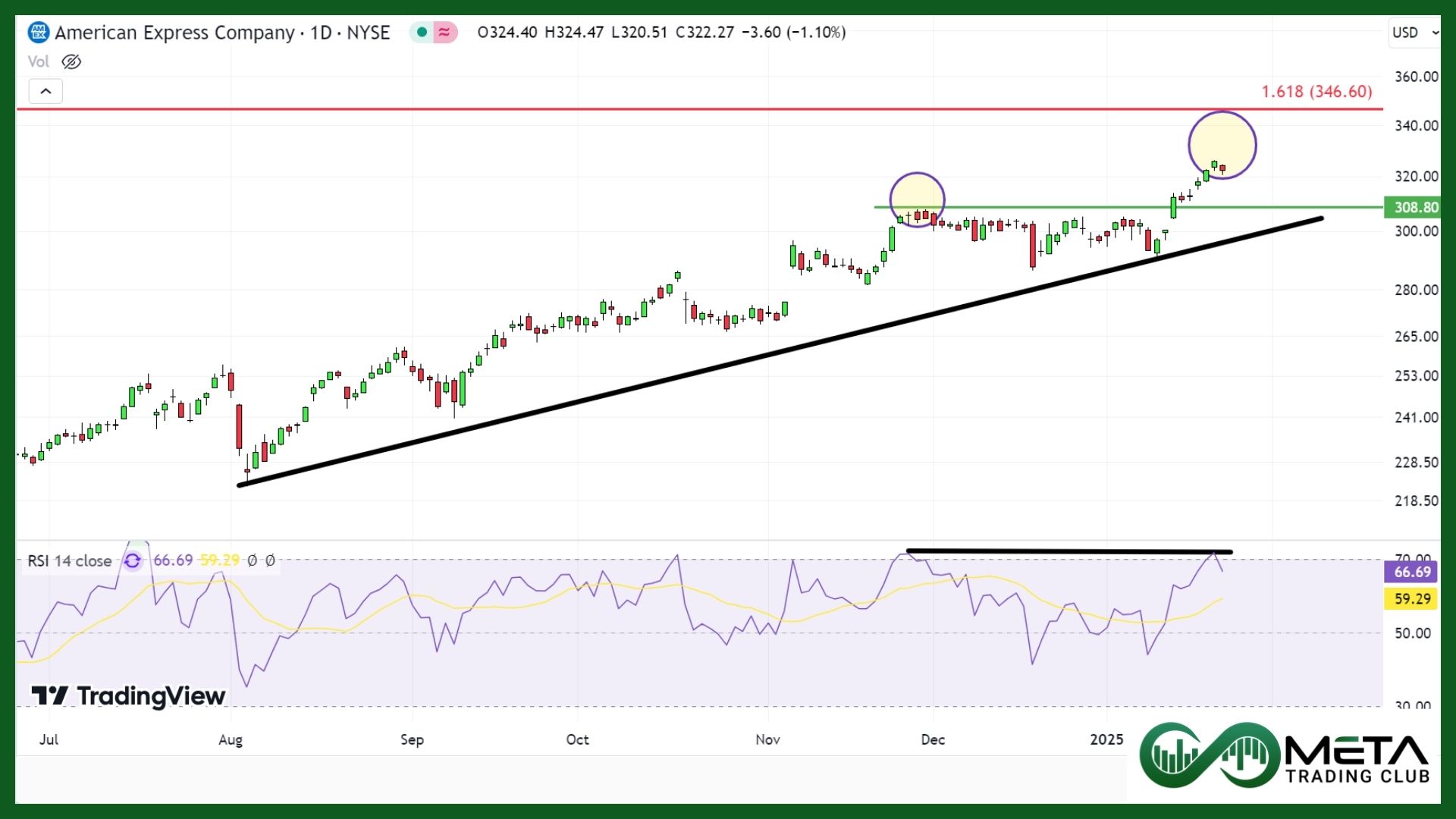Open the USD currency dropdown

pos(1414,33)
